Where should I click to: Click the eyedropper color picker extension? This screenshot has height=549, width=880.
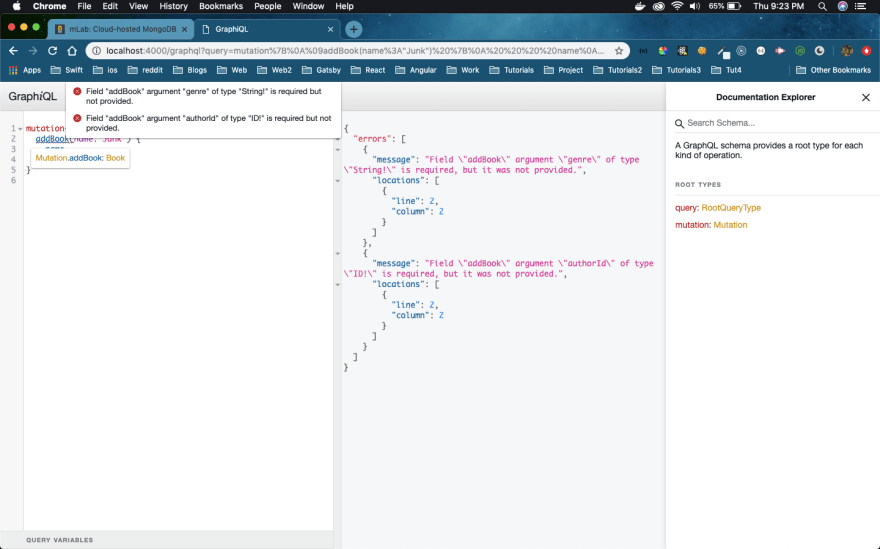(723, 52)
